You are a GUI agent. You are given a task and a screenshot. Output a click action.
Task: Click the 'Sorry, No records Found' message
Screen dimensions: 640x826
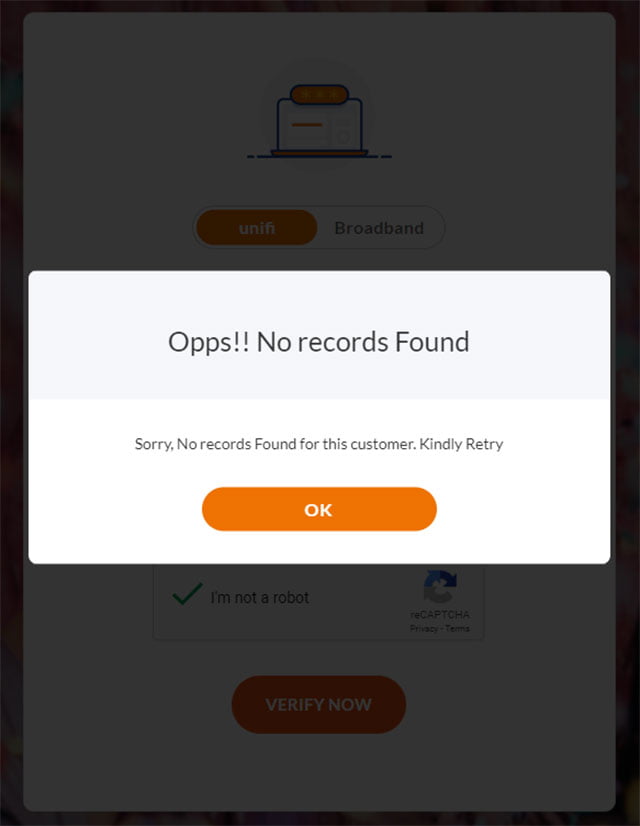[319, 444]
